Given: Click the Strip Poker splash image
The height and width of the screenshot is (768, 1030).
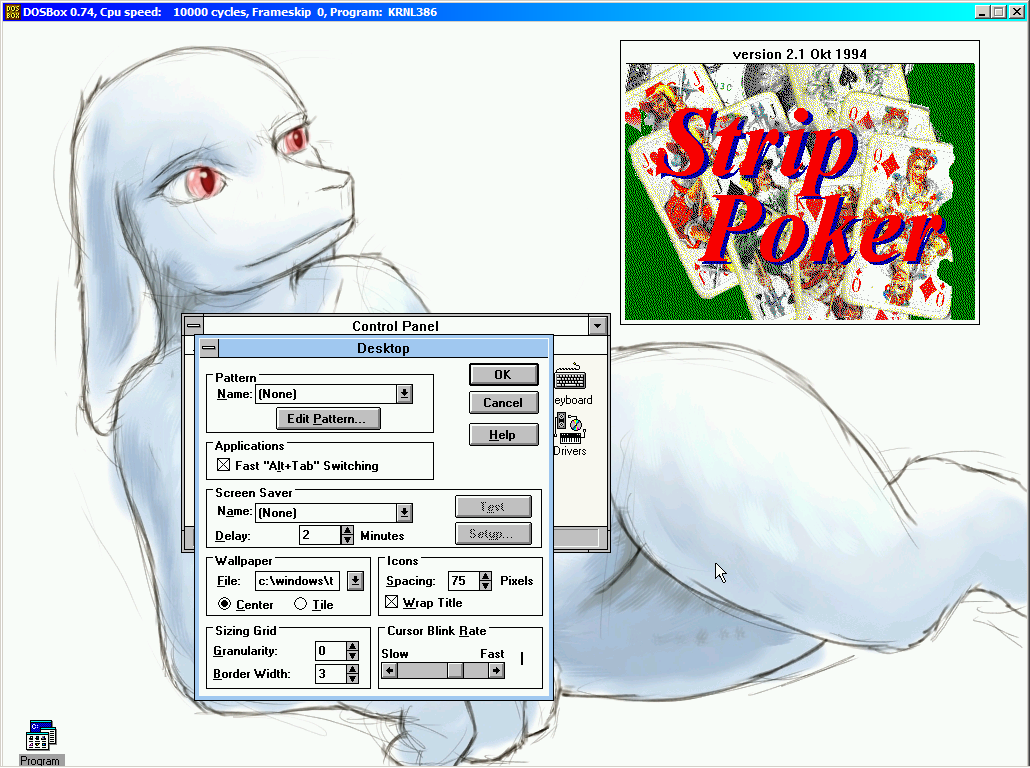Looking at the screenshot, I should 799,191.
